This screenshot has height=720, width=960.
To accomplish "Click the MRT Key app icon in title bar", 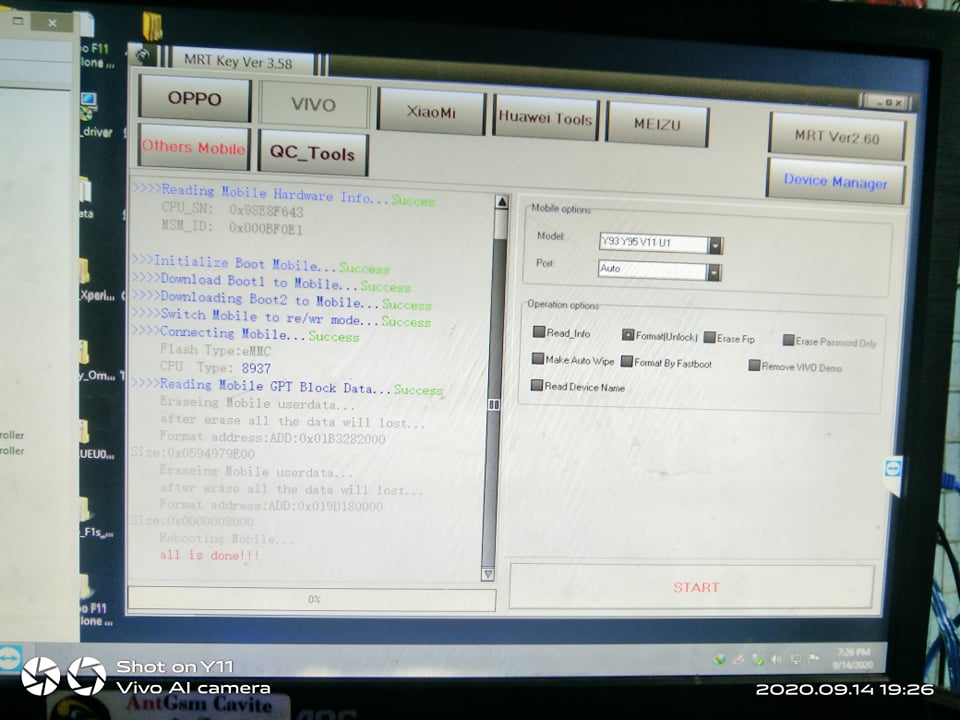I will pyautogui.click(x=143, y=55).
